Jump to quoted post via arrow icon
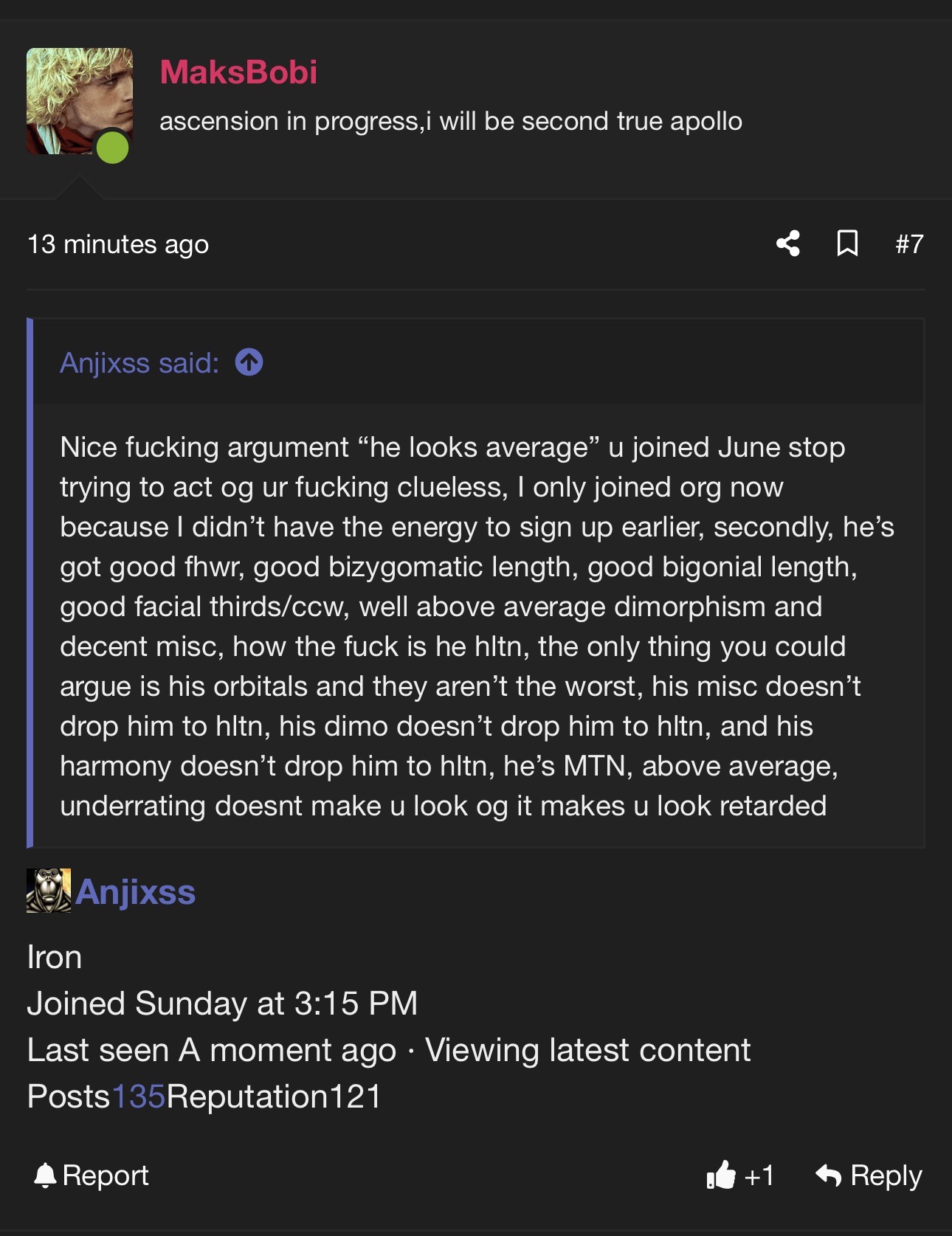The image size is (952, 1236). tap(249, 362)
